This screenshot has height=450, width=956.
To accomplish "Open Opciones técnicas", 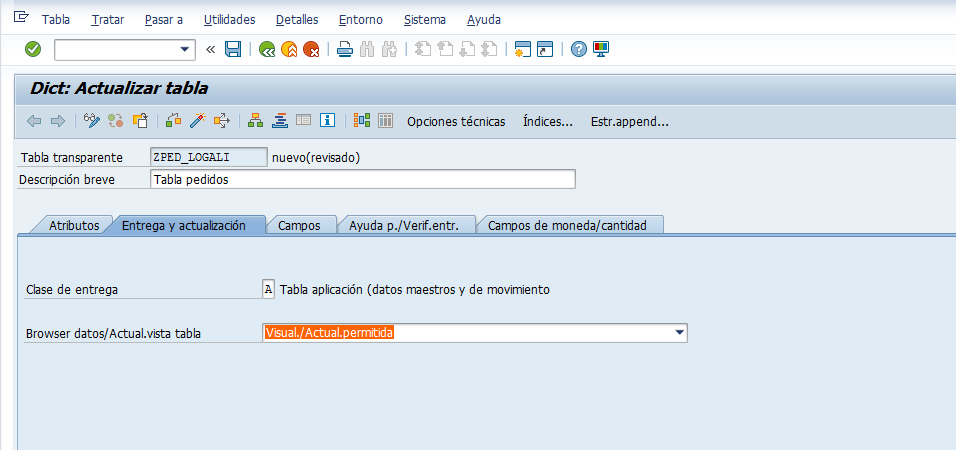I will [x=456, y=121].
